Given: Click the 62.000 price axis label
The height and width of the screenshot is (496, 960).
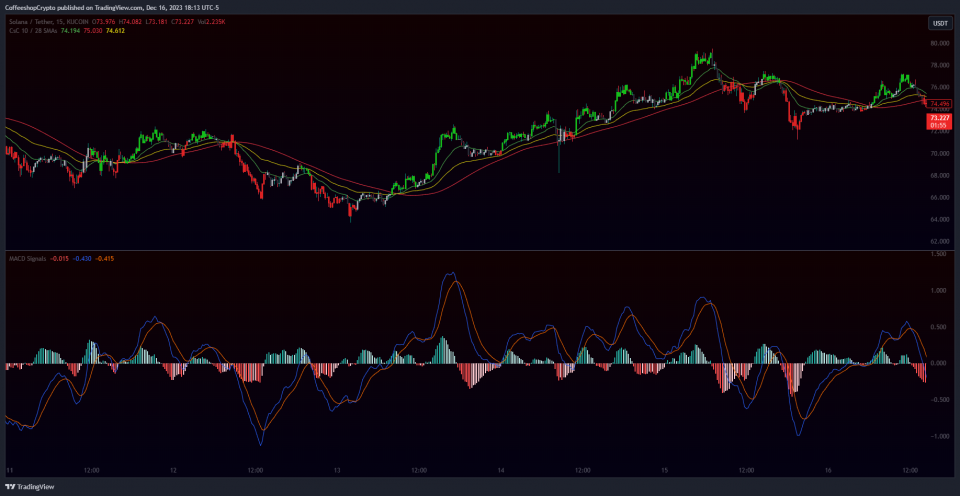Looking at the screenshot, I should 939,241.
